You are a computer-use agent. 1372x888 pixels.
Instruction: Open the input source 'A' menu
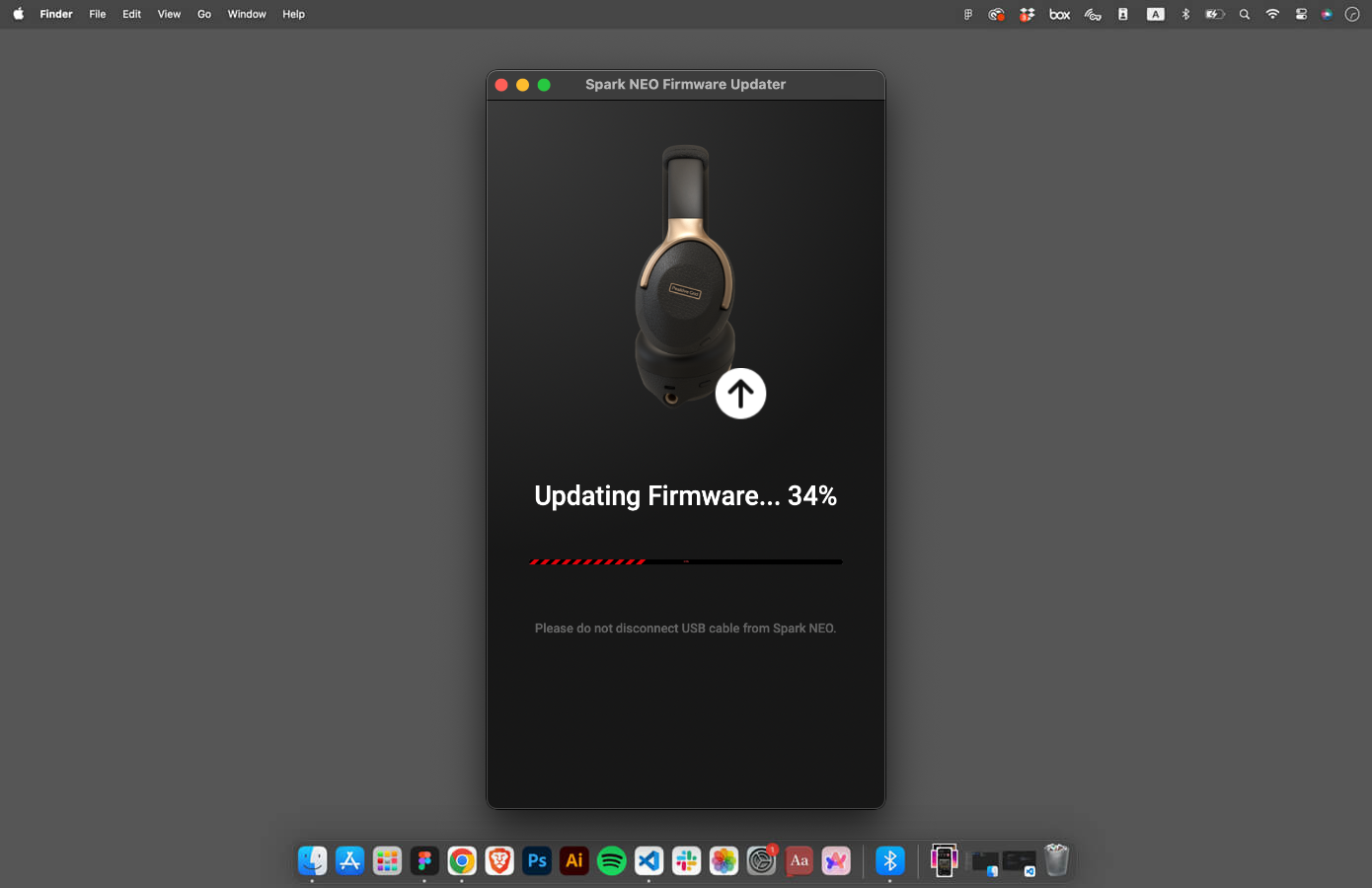(x=1156, y=14)
